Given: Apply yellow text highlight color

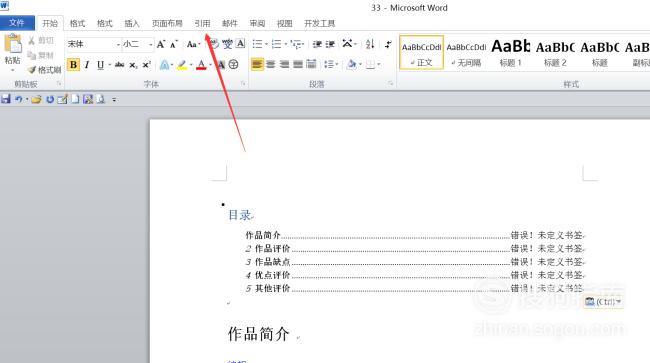Looking at the screenshot, I should [182, 65].
